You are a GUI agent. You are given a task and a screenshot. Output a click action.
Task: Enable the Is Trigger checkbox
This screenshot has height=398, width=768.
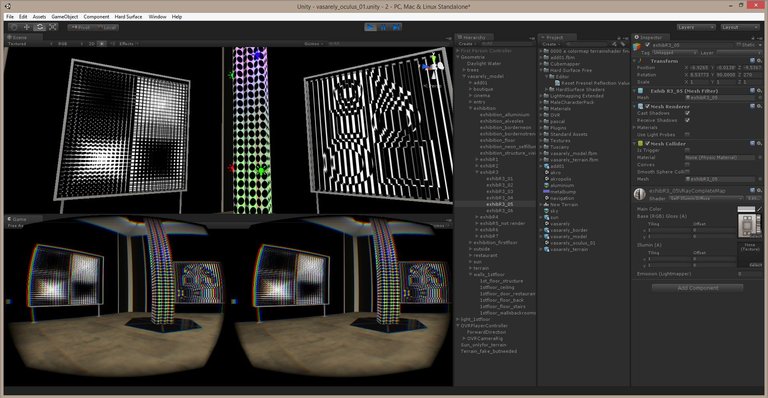coord(687,150)
